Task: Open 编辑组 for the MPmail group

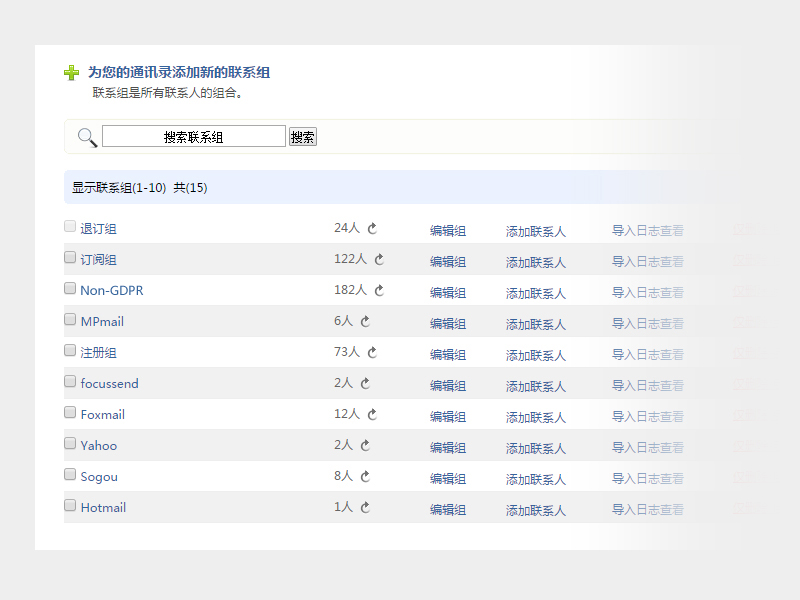Action: (x=447, y=324)
